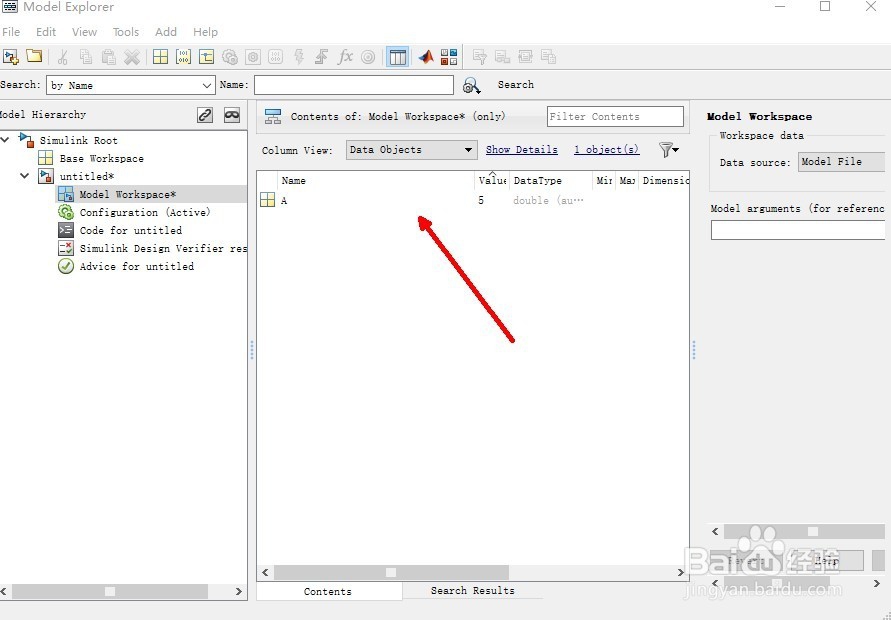Switch to the Search Results tab
891x620 pixels.
(471, 591)
